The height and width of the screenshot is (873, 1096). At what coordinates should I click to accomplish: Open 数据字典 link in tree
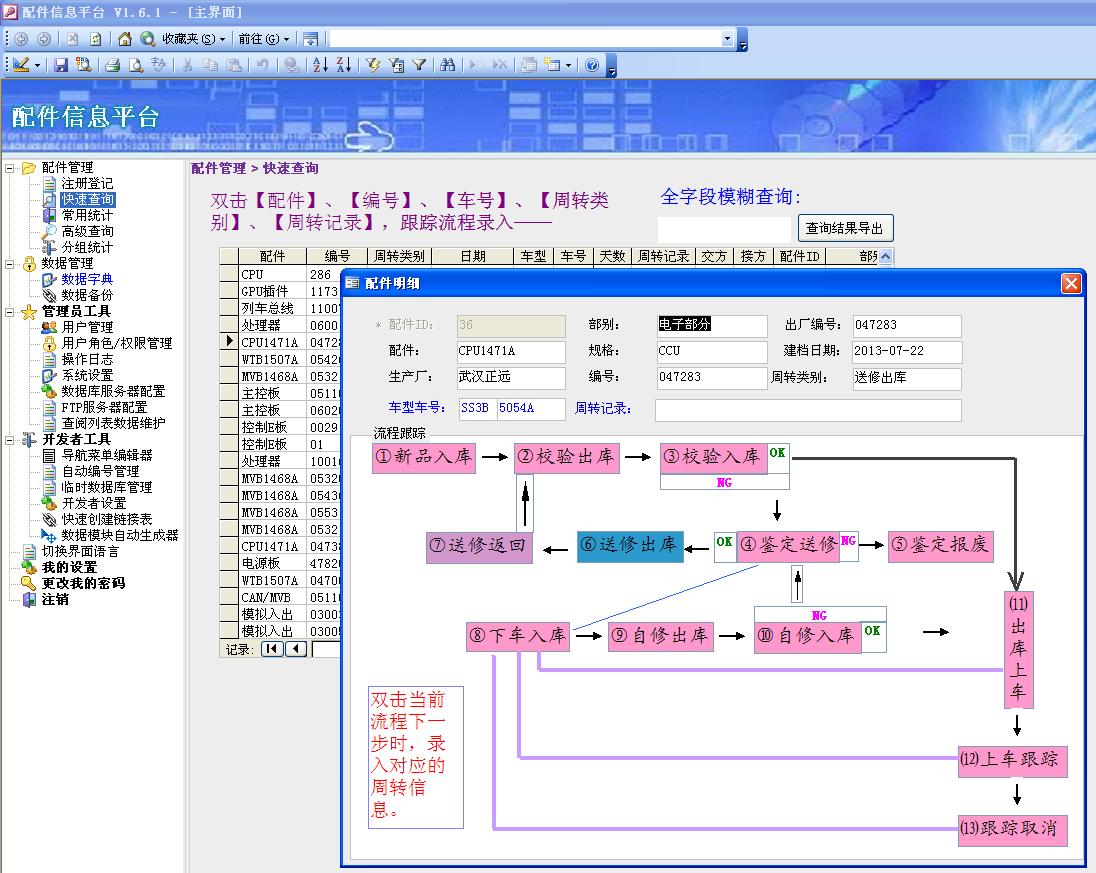87,280
